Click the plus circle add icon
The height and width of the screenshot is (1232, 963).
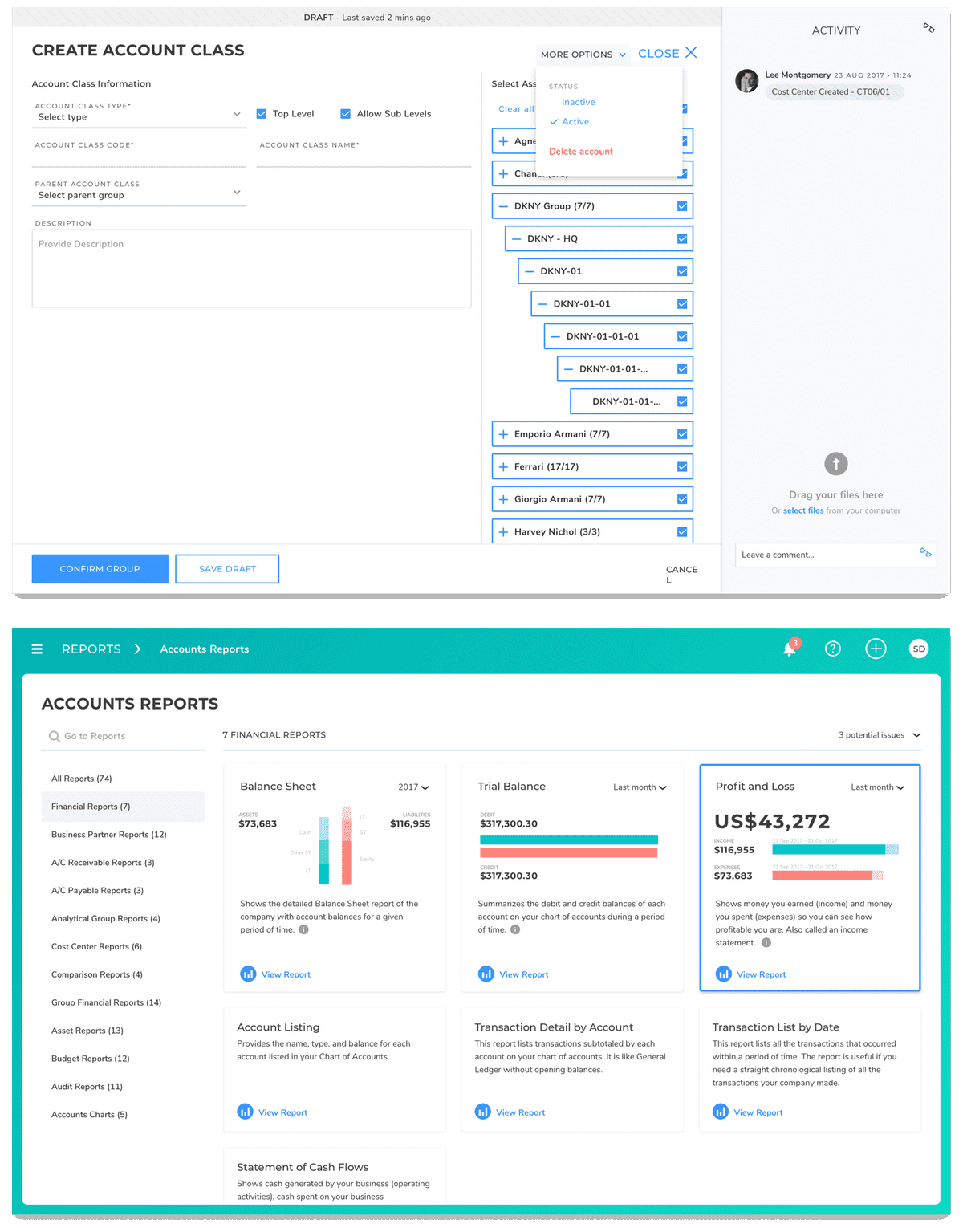pyautogui.click(x=876, y=649)
